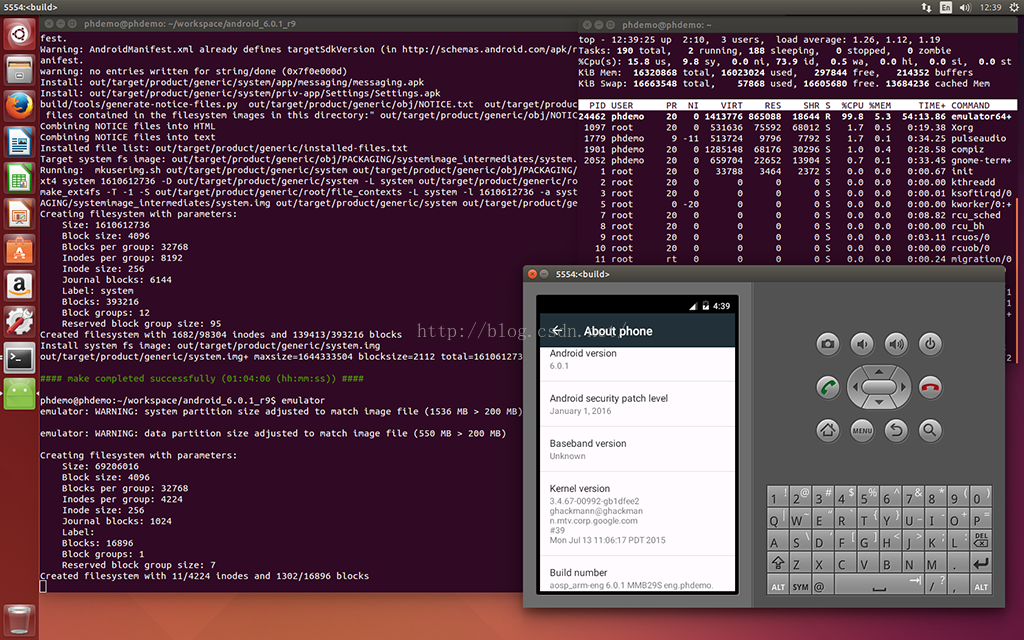This screenshot has height=640, width=1024.
Task: Tap left ALT key on emulator keyboard
Action: 778,586
